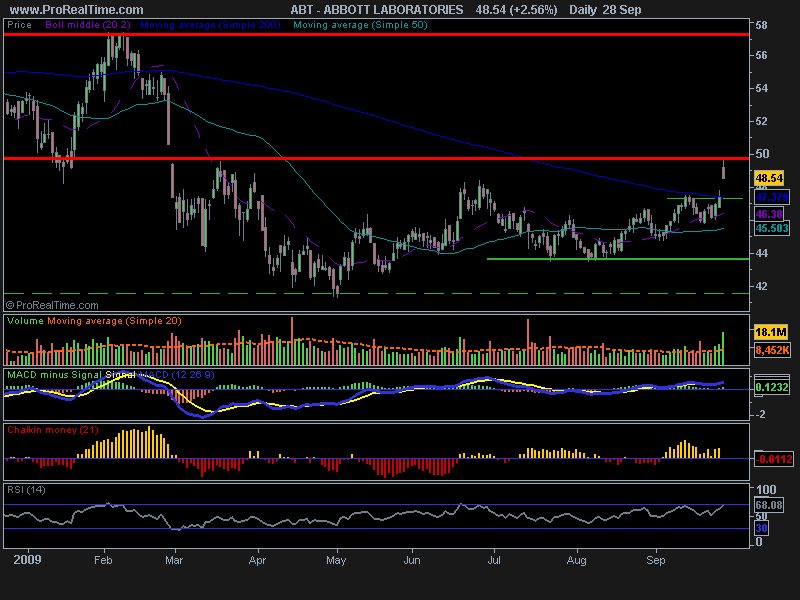800x600 pixels.
Task: Click the May month label
Action: click(x=336, y=560)
